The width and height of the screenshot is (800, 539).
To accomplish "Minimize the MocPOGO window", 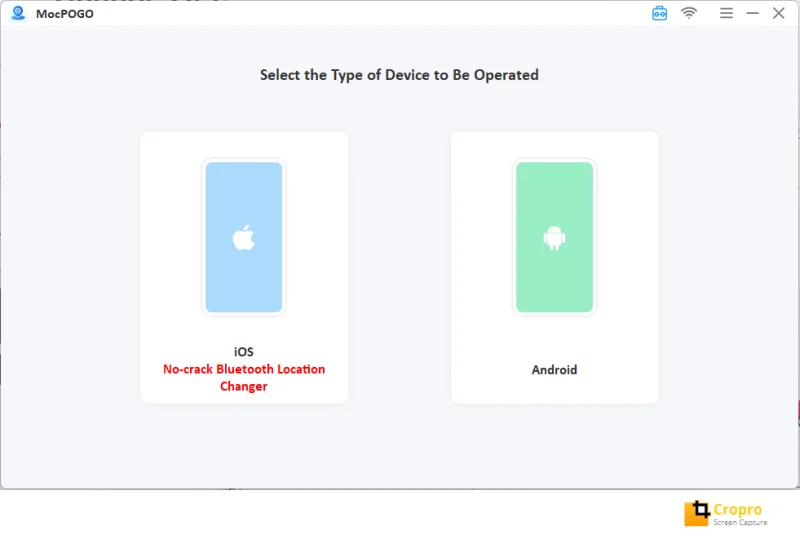I will (753, 13).
